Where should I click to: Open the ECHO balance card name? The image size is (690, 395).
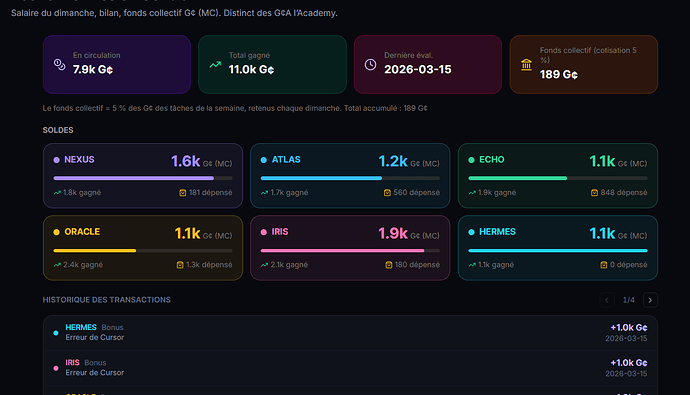[492, 160]
